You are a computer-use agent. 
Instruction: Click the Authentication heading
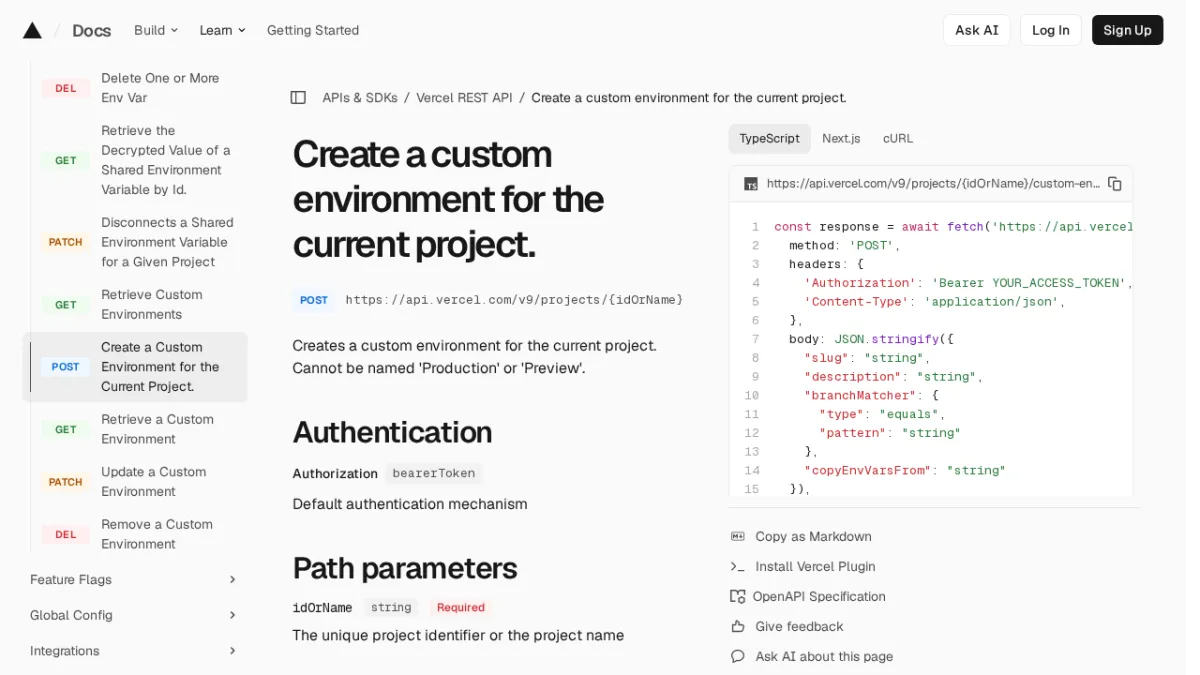point(392,433)
